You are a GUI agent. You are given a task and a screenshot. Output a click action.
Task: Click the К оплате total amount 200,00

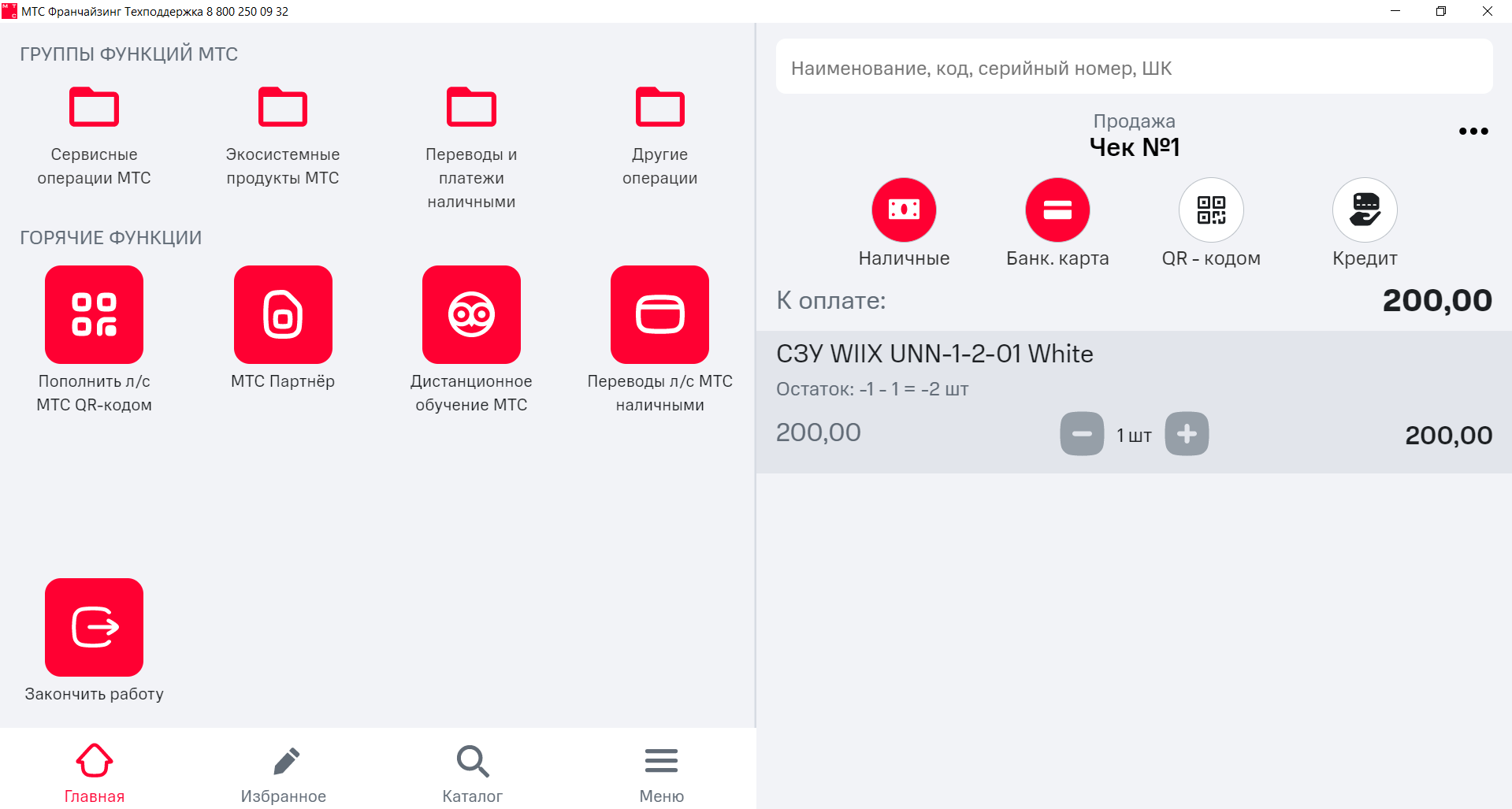1437,300
